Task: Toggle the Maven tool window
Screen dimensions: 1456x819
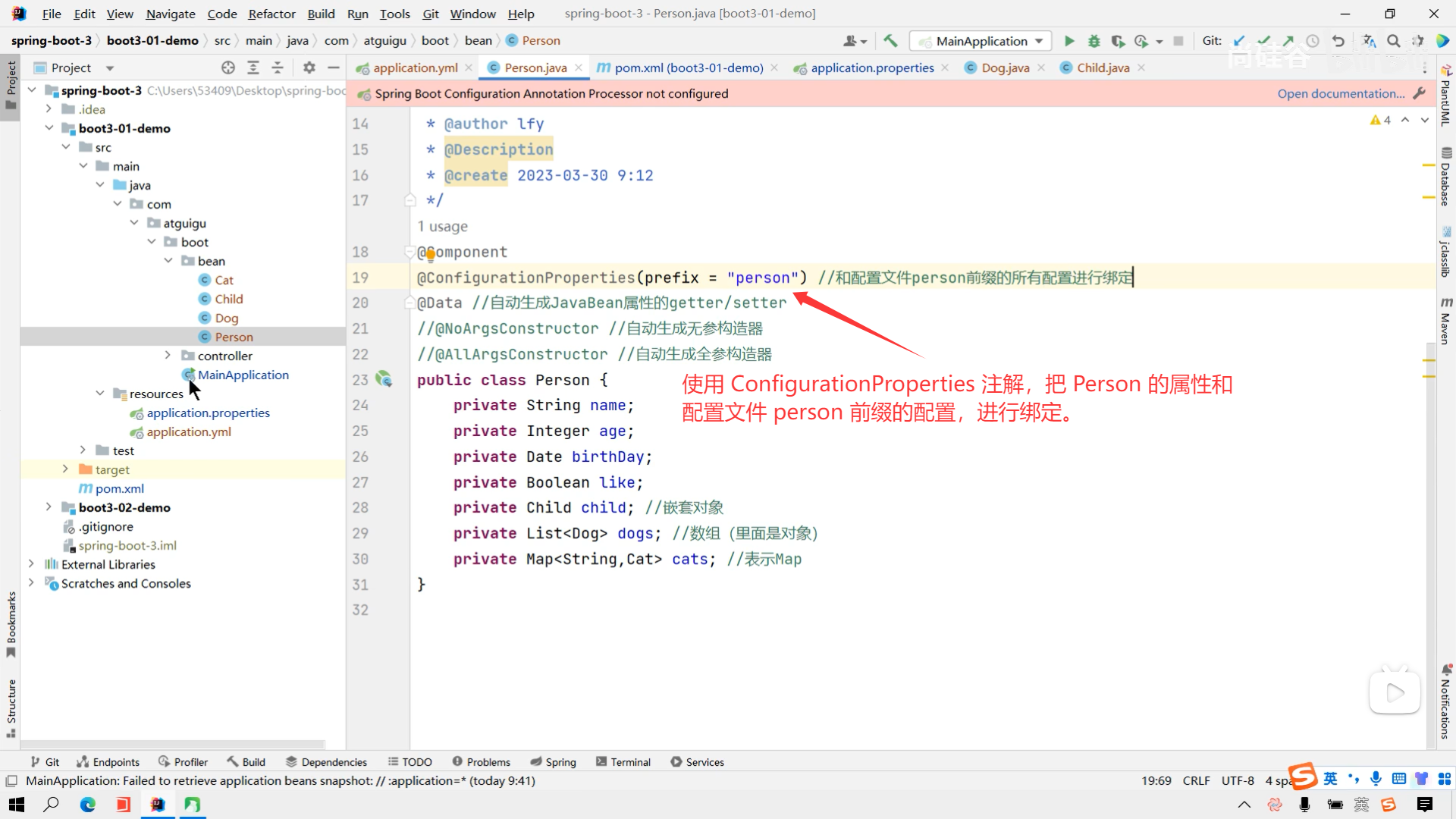Action: [1445, 322]
